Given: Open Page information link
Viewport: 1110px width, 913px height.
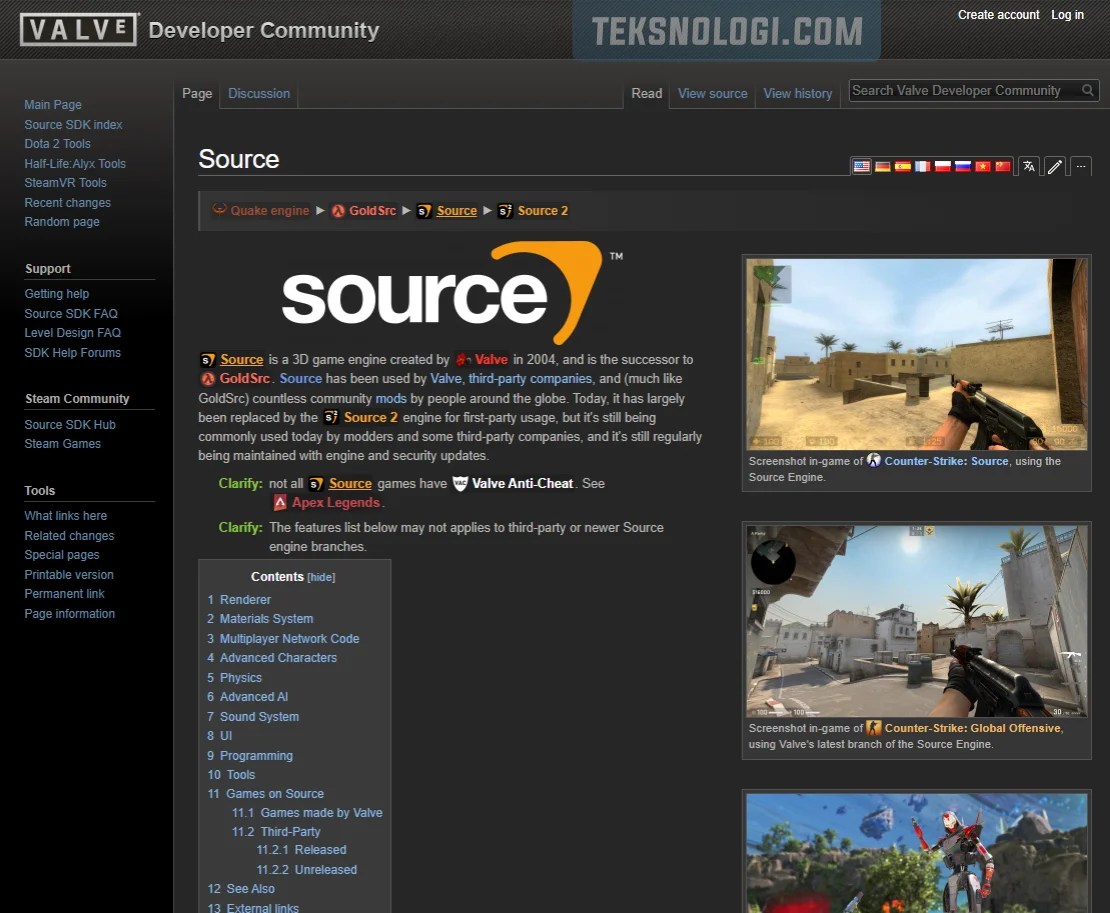Looking at the screenshot, I should [x=69, y=614].
